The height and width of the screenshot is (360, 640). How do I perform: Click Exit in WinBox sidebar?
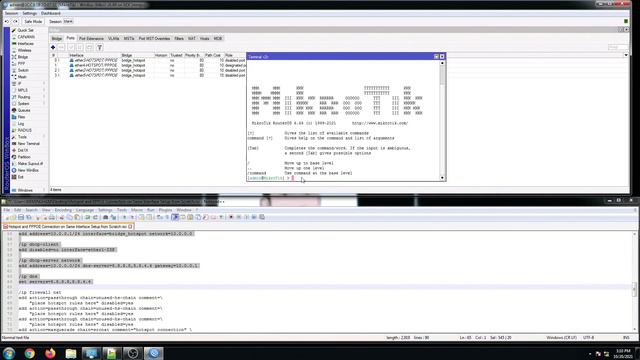[x=20, y=177]
